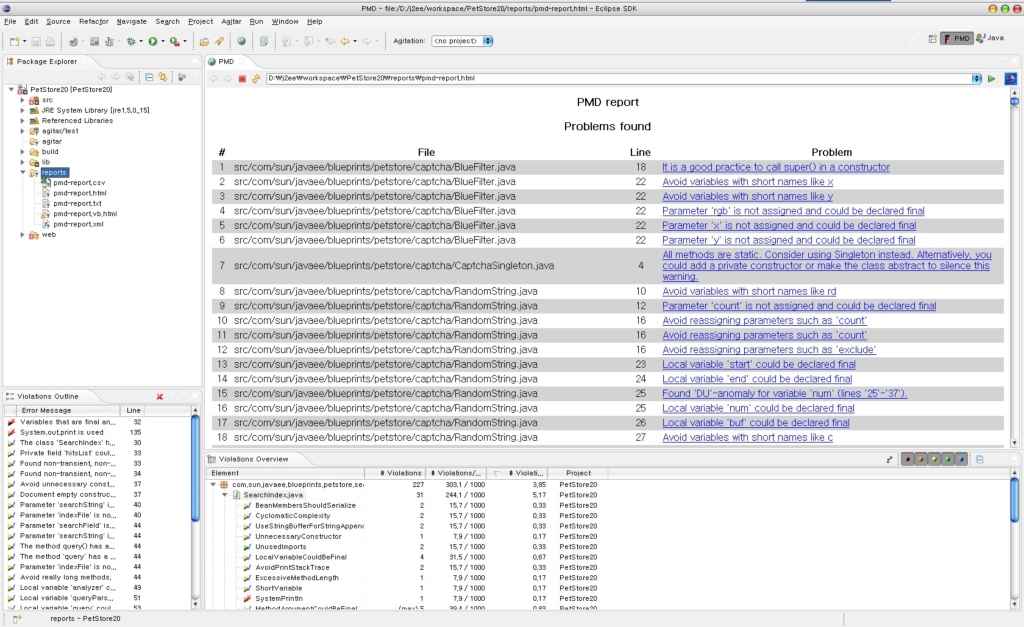Click the Run External Tools icon

tap(174, 41)
